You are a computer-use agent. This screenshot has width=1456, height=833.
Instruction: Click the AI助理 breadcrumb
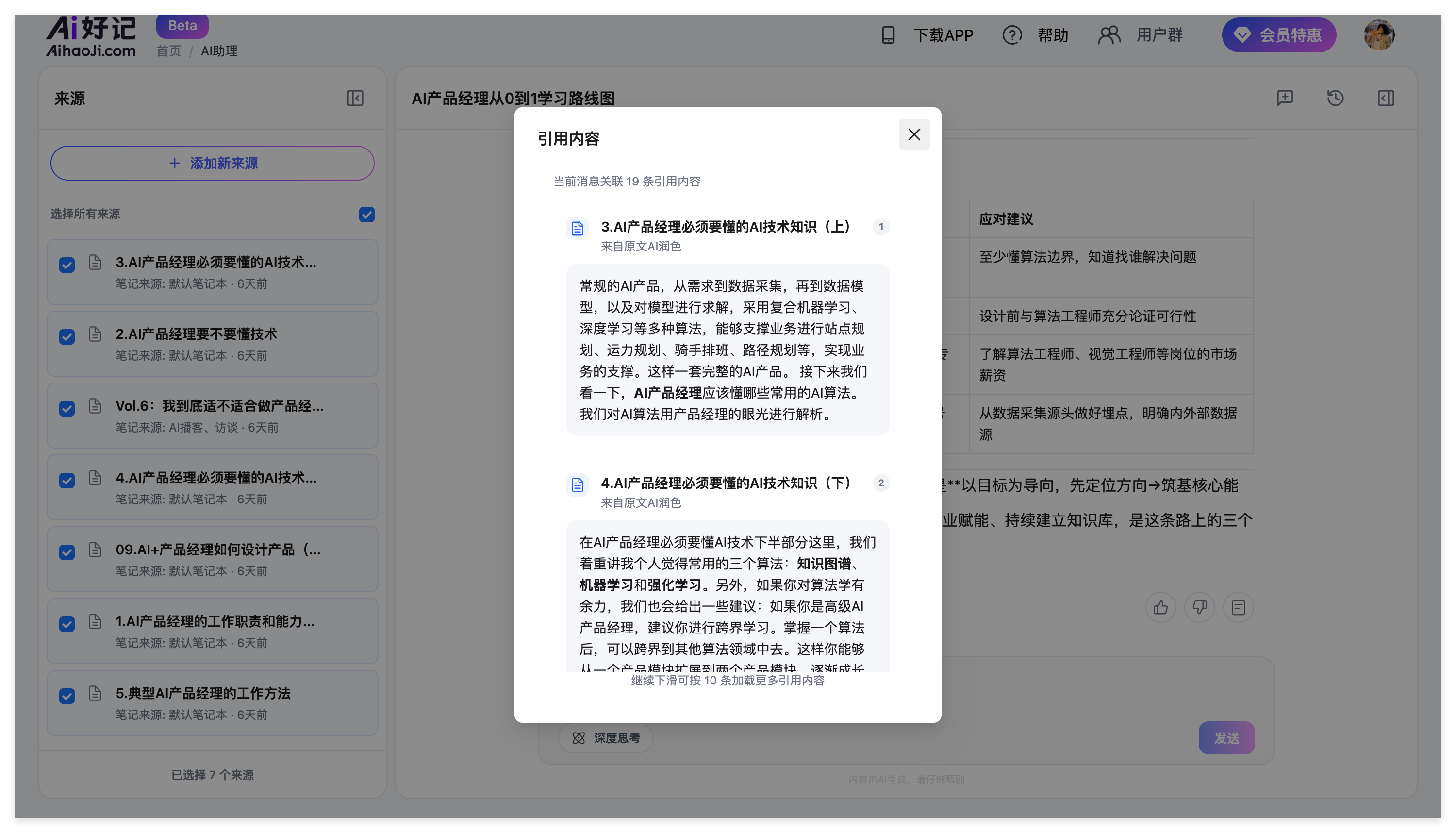click(219, 51)
